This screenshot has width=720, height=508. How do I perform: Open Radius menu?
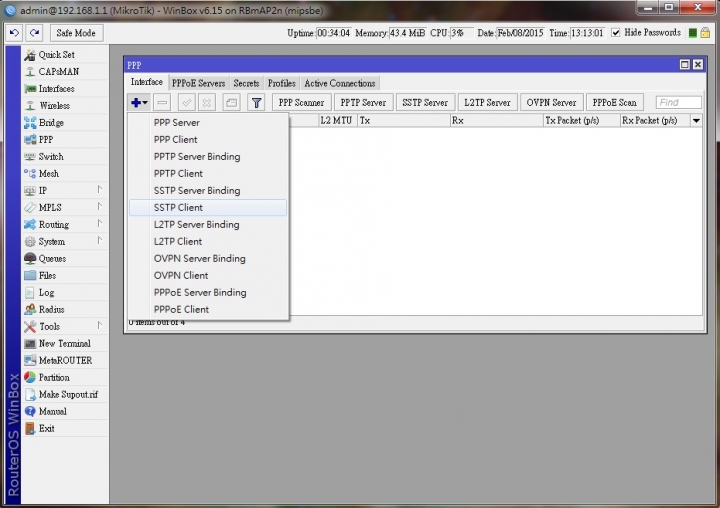point(64,310)
